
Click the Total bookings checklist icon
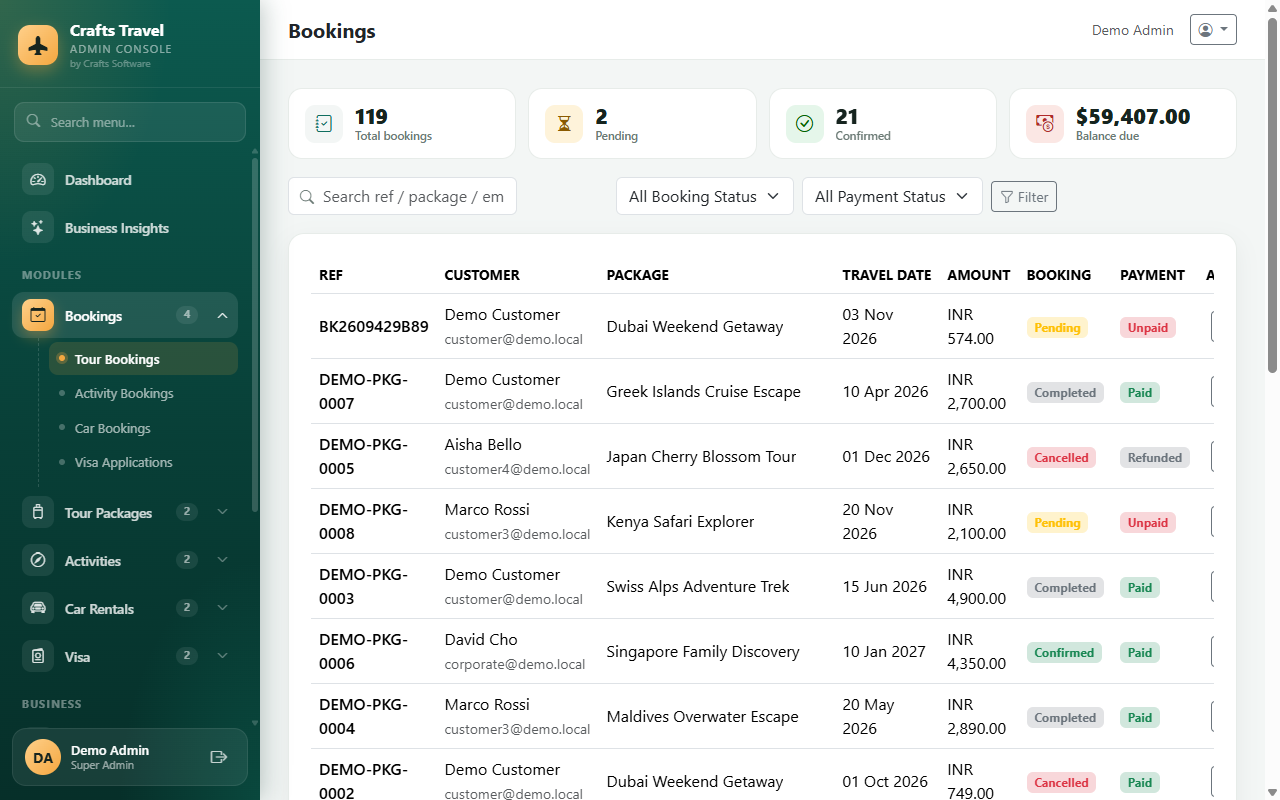tap(324, 124)
